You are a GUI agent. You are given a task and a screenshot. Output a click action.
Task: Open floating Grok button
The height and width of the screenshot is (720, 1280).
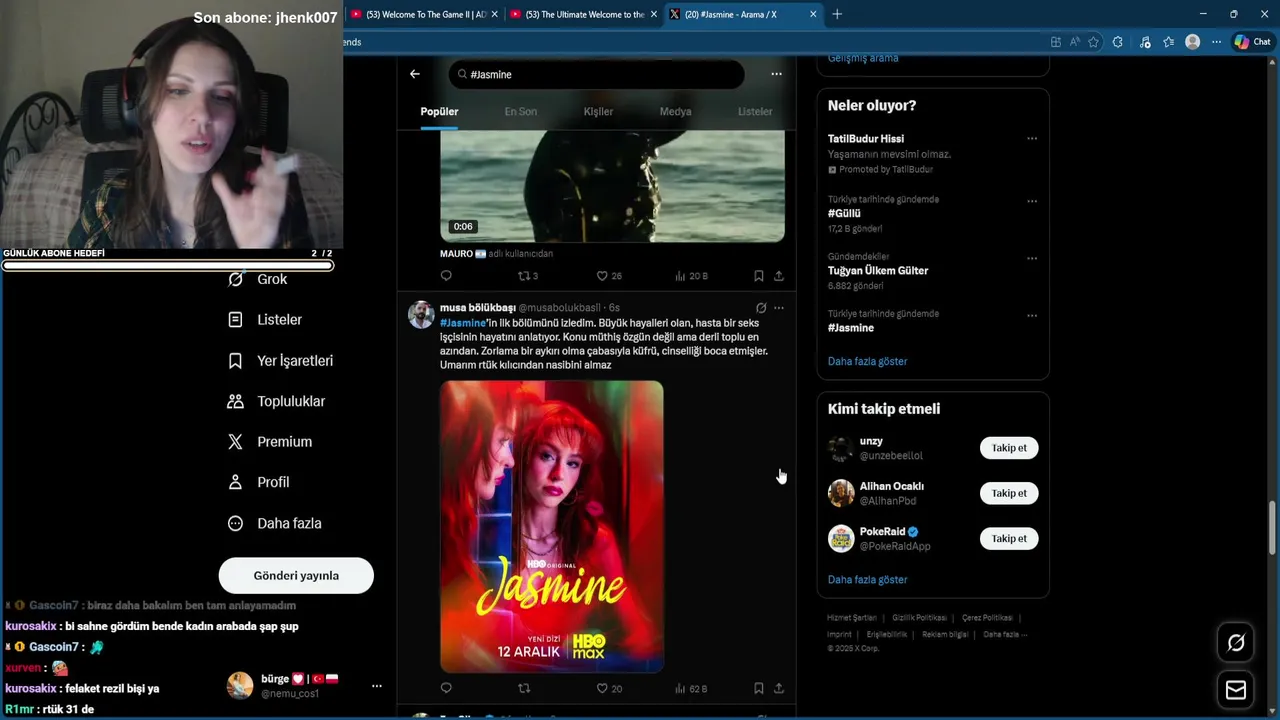click(1236, 643)
